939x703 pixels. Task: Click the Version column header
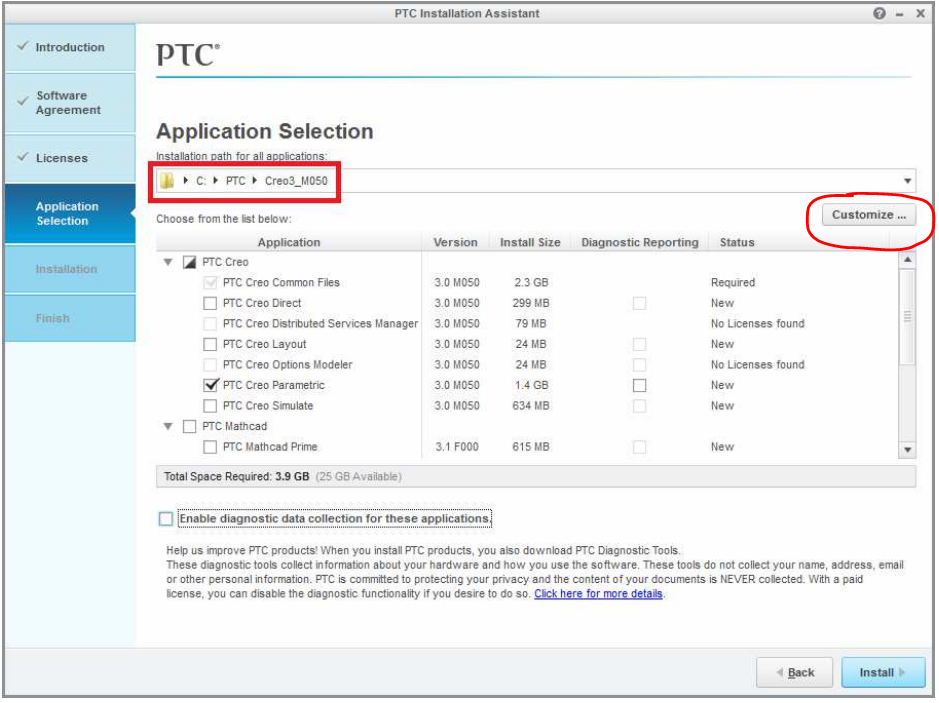pyautogui.click(x=455, y=243)
